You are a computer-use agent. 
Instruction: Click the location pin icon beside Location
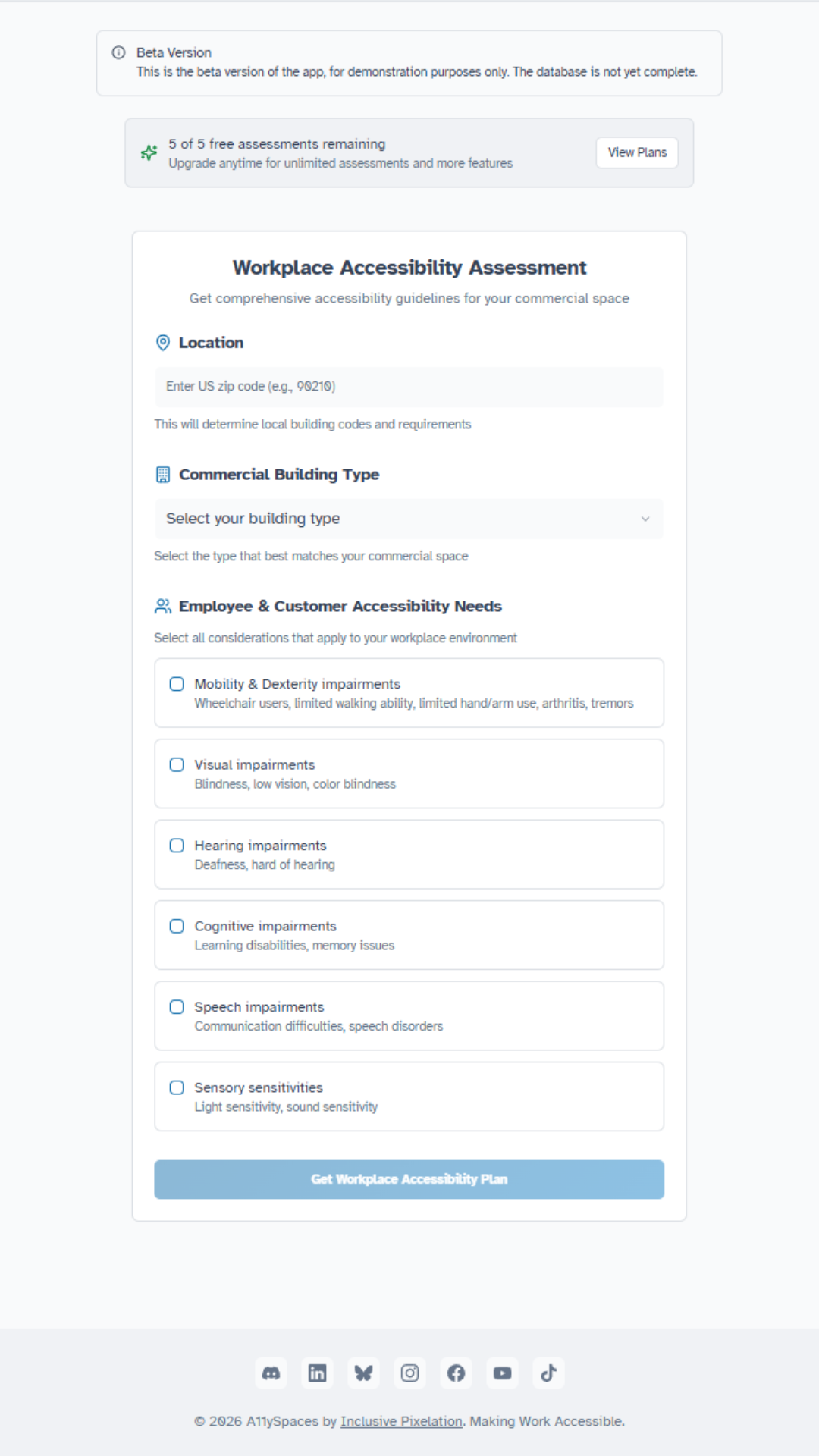162,343
